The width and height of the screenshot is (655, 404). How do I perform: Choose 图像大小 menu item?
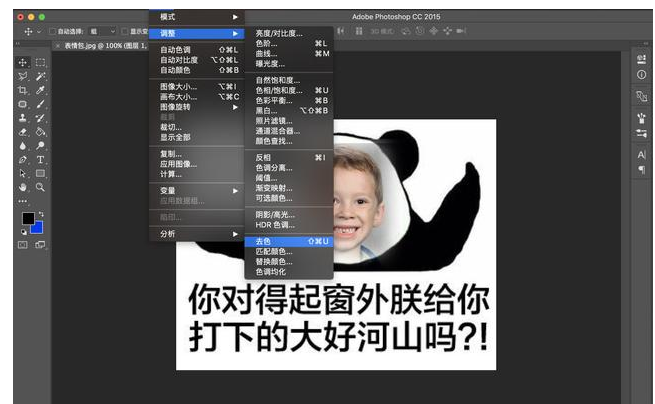point(196,86)
